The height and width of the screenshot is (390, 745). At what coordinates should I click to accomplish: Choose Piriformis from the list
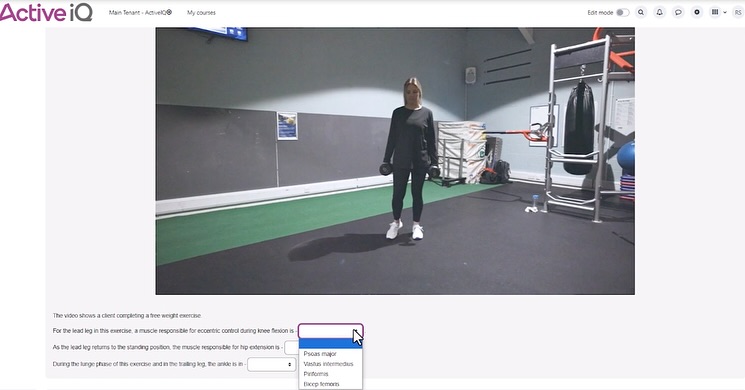[331, 374]
